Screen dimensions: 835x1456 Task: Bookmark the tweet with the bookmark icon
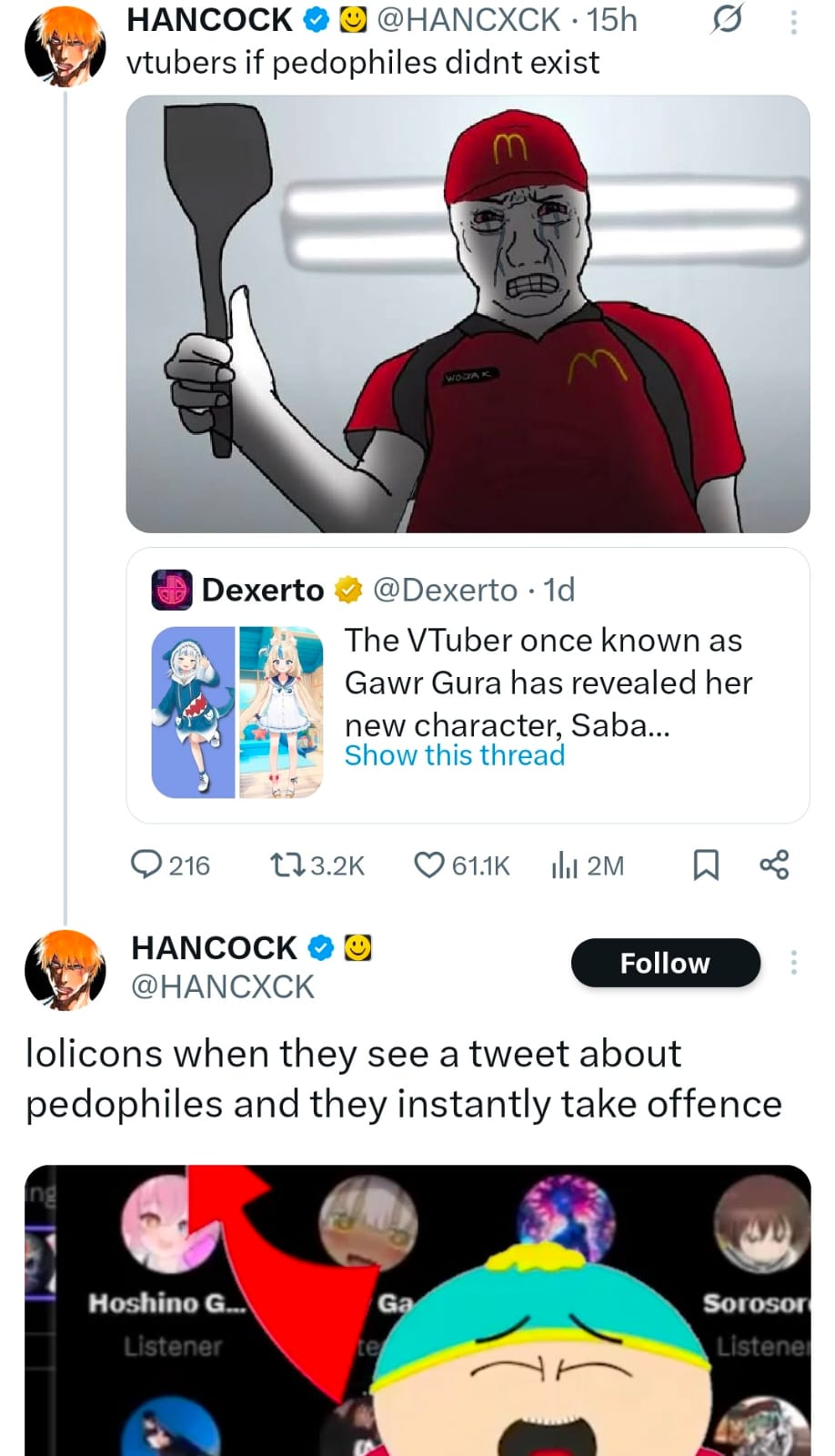coord(706,864)
